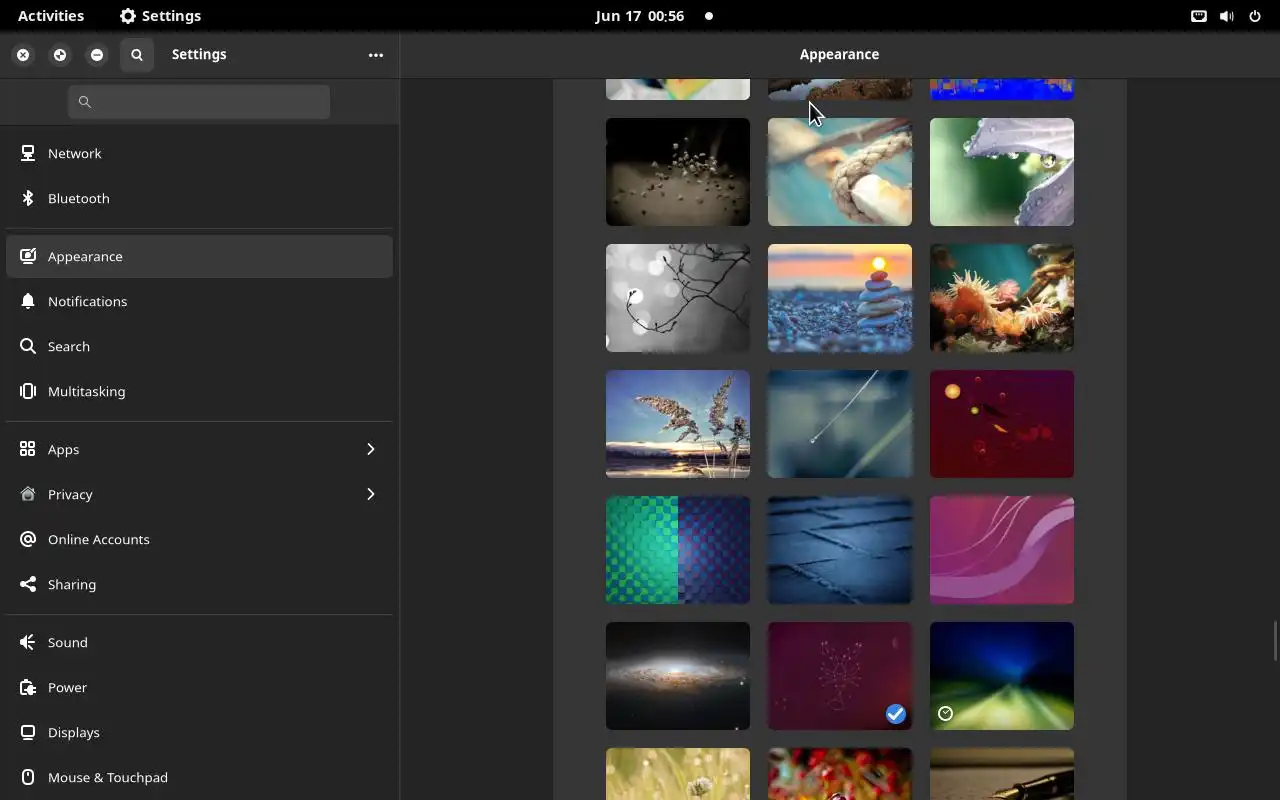1280x800 pixels.
Task: Click the Power battery icon in sidebar
Action: tap(28, 687)
